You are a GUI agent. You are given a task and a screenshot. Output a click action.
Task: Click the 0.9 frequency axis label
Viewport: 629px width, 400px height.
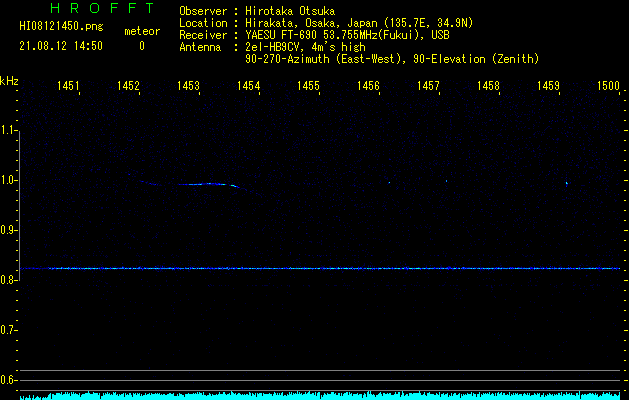pyautogui.click(x=8, y=230)
